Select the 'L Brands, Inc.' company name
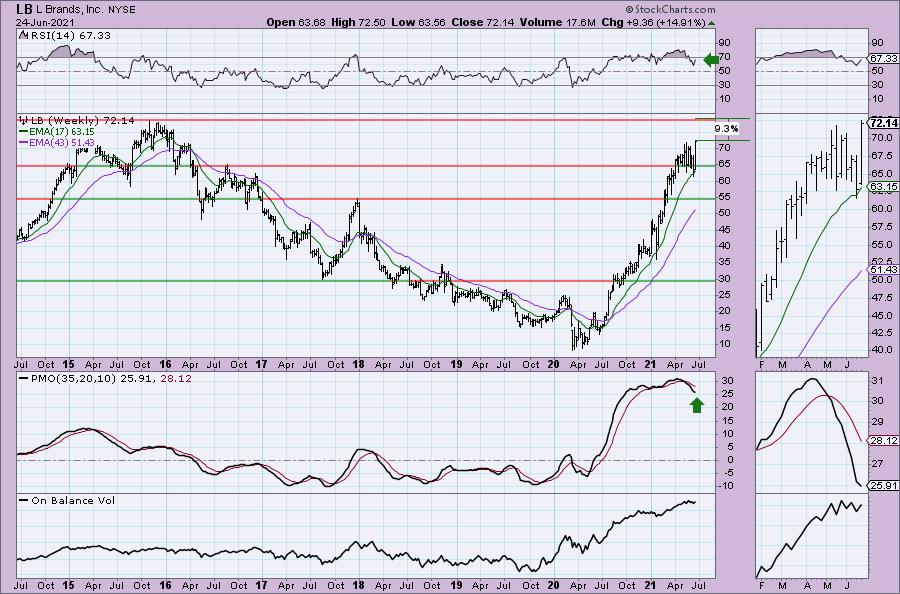 (70, 10)
